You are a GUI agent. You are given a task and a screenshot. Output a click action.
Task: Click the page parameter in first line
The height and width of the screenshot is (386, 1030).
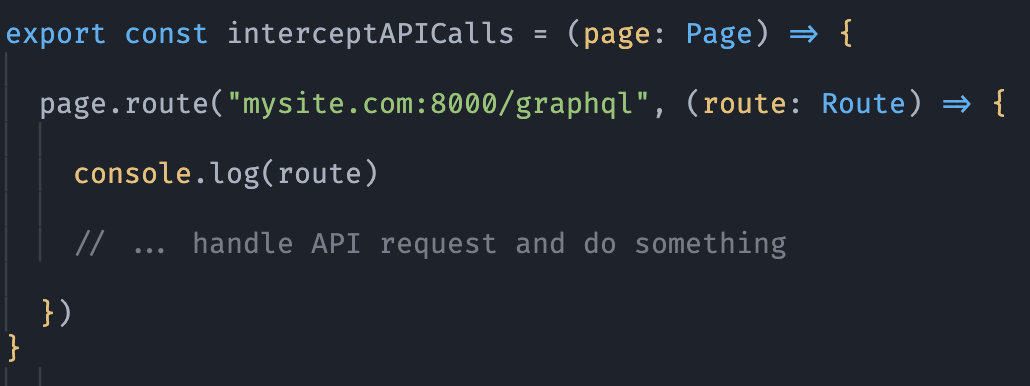pyautogui.click(x=609, y=35)
